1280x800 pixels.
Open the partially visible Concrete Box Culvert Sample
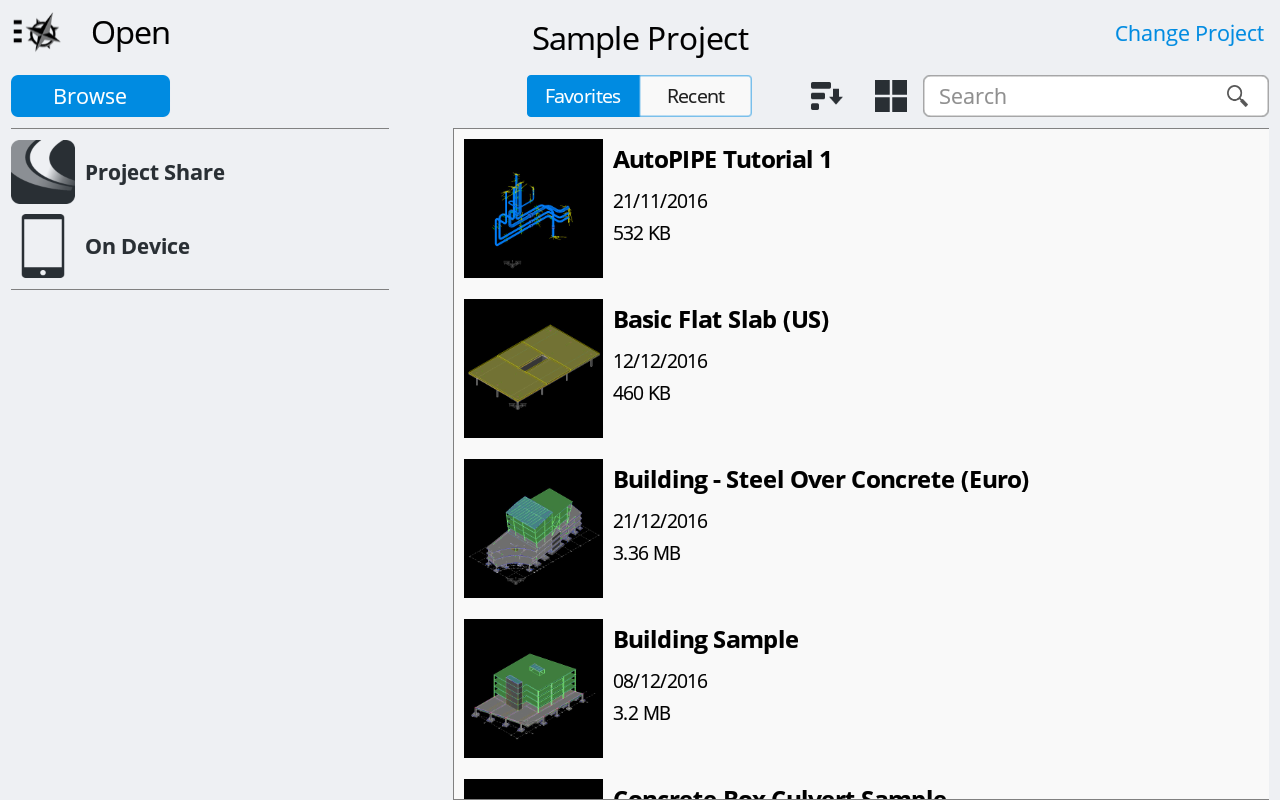[x=779, y=794]
